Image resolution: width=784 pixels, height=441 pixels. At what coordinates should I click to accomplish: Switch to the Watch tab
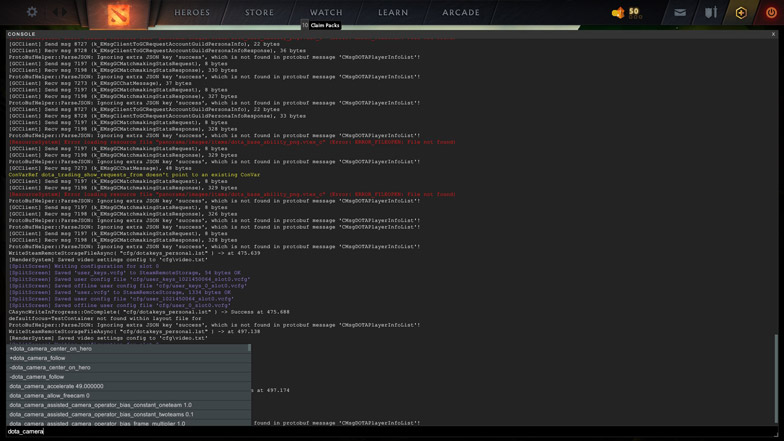326,12
